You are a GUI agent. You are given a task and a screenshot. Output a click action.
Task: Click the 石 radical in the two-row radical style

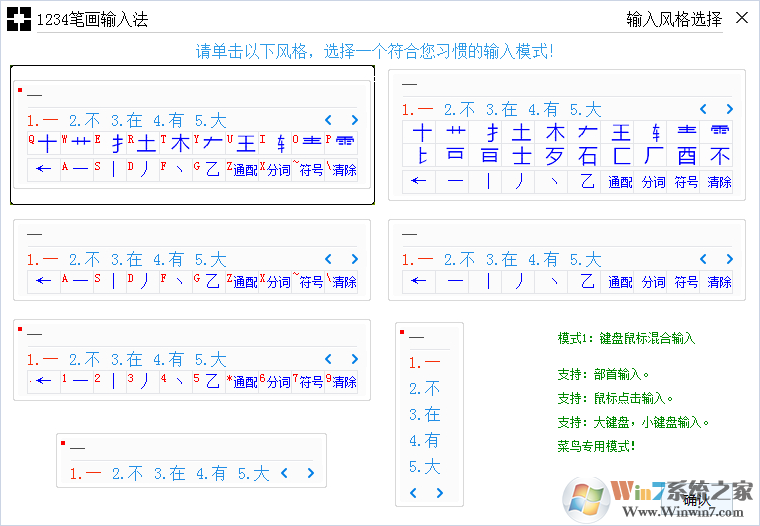click(587, 156)
